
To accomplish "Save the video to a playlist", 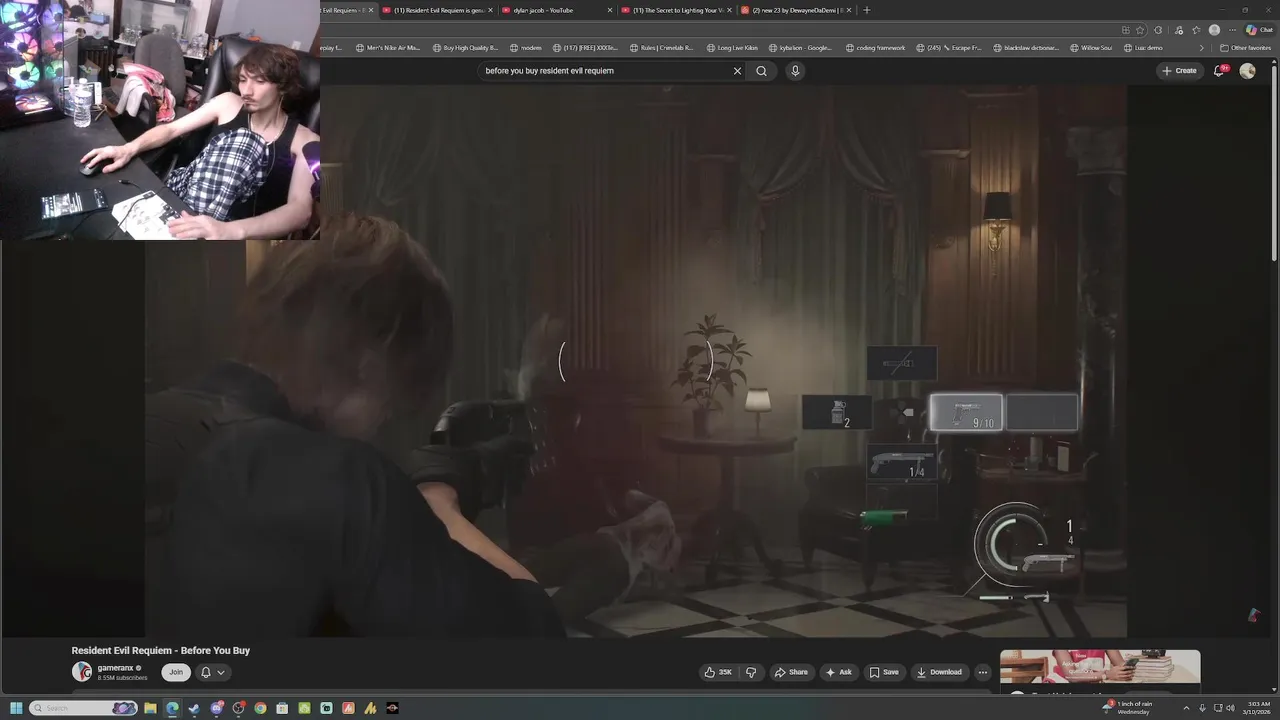I will (x=883, y=672).
